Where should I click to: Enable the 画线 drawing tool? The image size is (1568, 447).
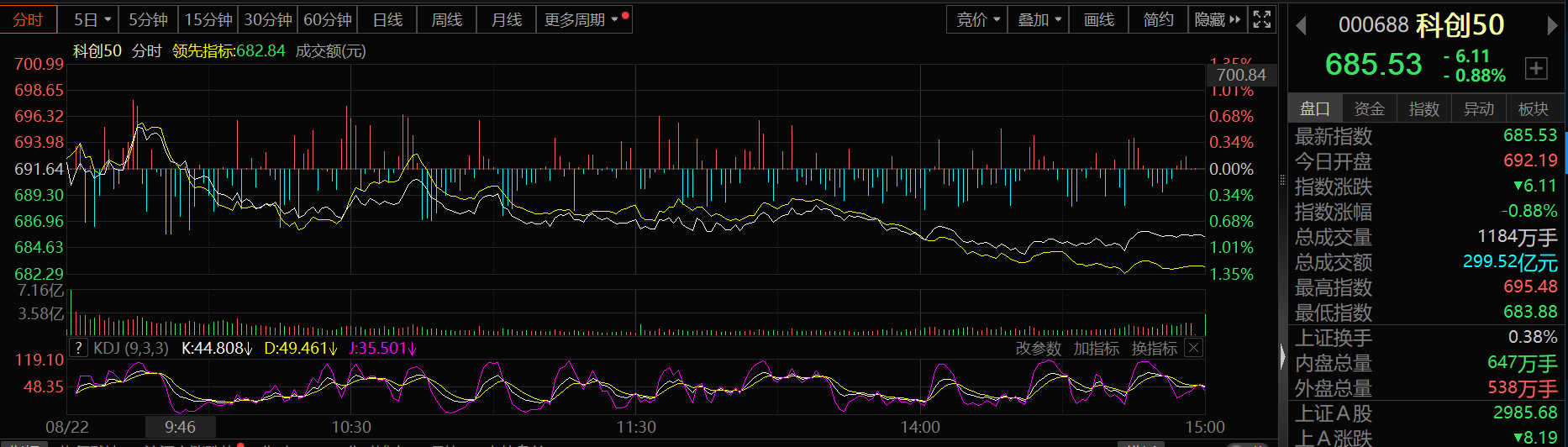click(x=1098, y=19)
